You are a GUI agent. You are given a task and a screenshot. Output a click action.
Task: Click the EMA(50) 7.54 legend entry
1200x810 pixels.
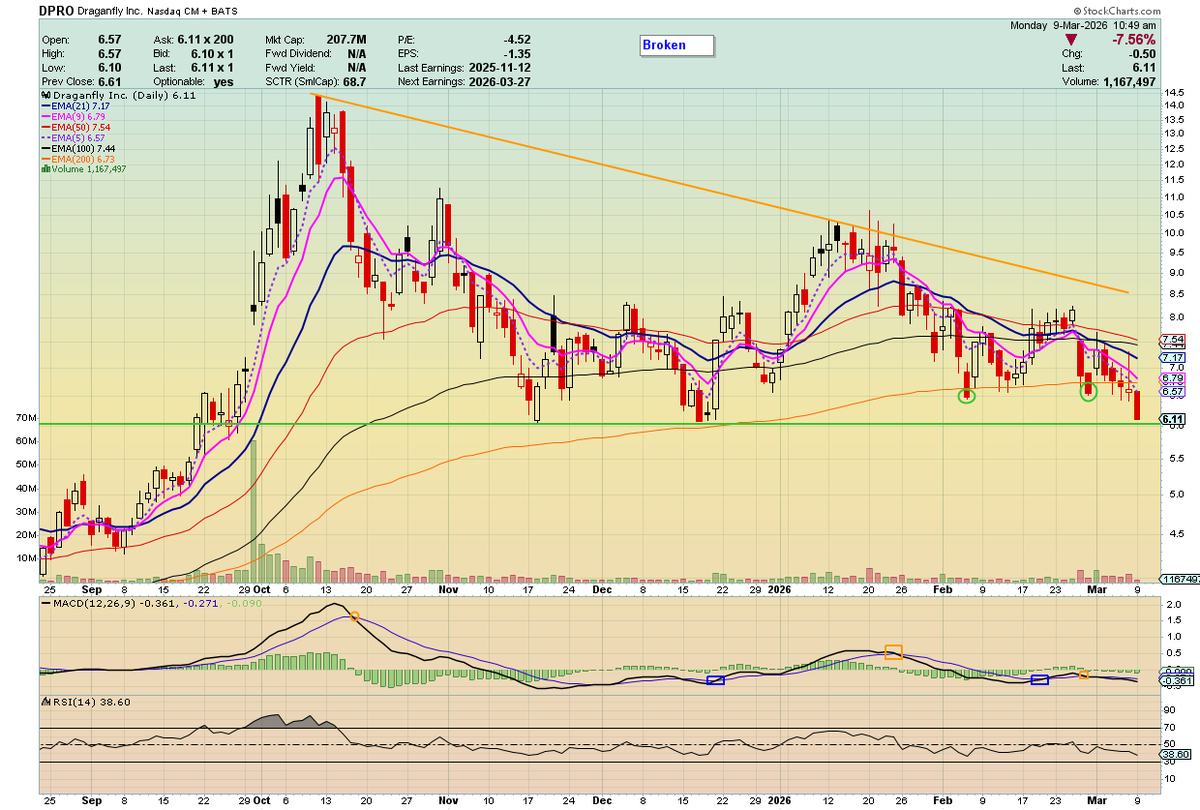[x=74, y=130]
